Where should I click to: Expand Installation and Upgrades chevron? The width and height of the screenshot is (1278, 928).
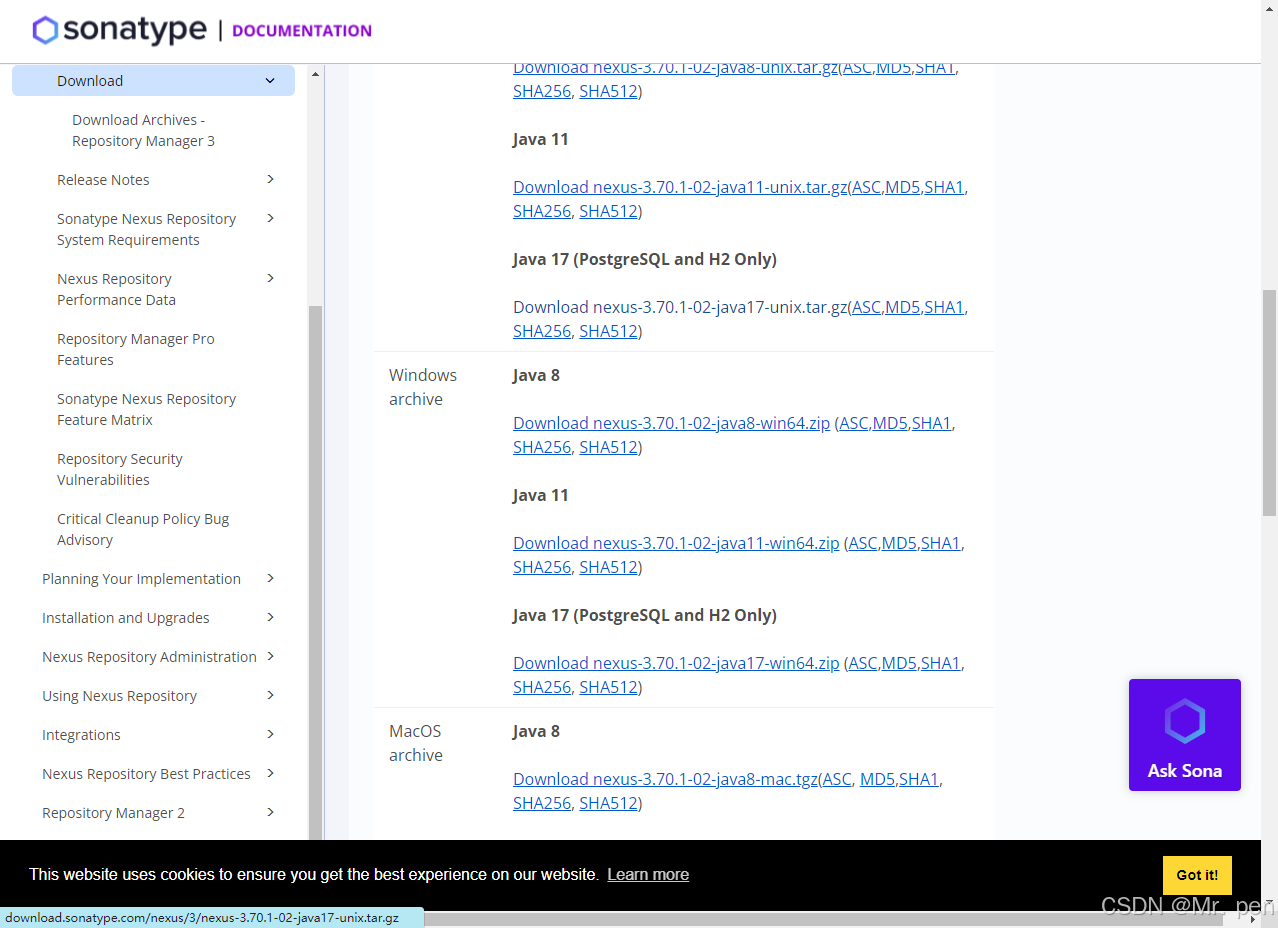pyautogui.click(x=270, y=617)
